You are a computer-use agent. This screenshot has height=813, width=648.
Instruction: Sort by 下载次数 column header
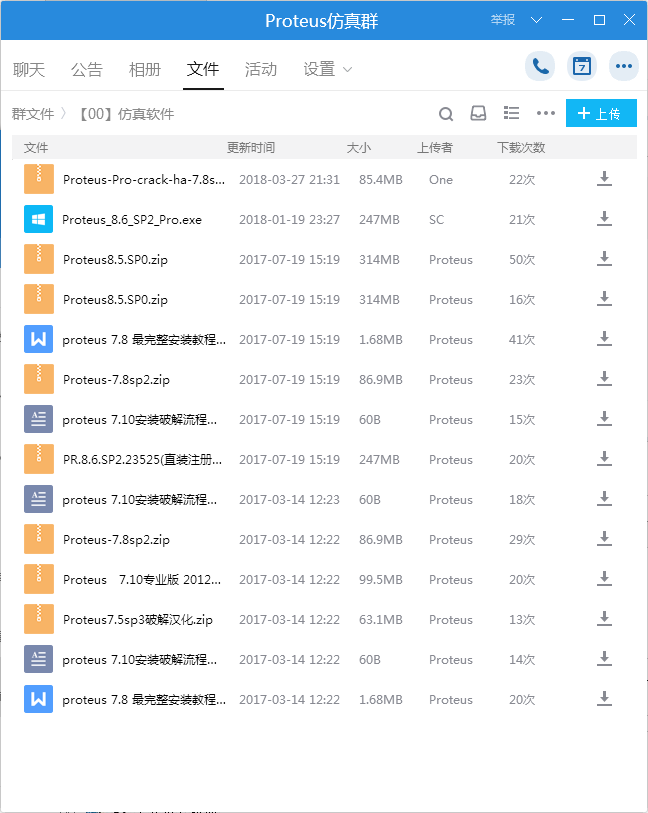pos(521,148)
